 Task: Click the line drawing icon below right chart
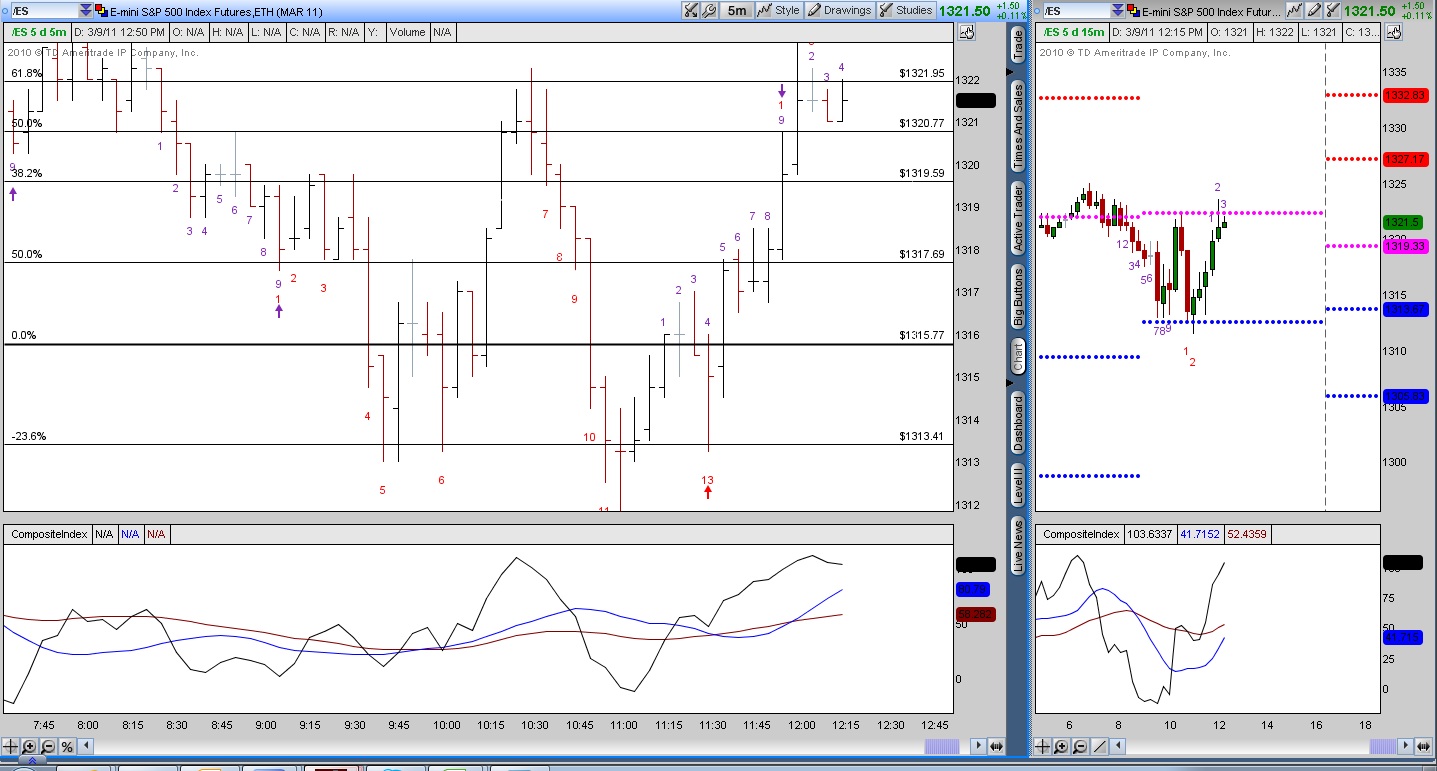(1101, 747)
